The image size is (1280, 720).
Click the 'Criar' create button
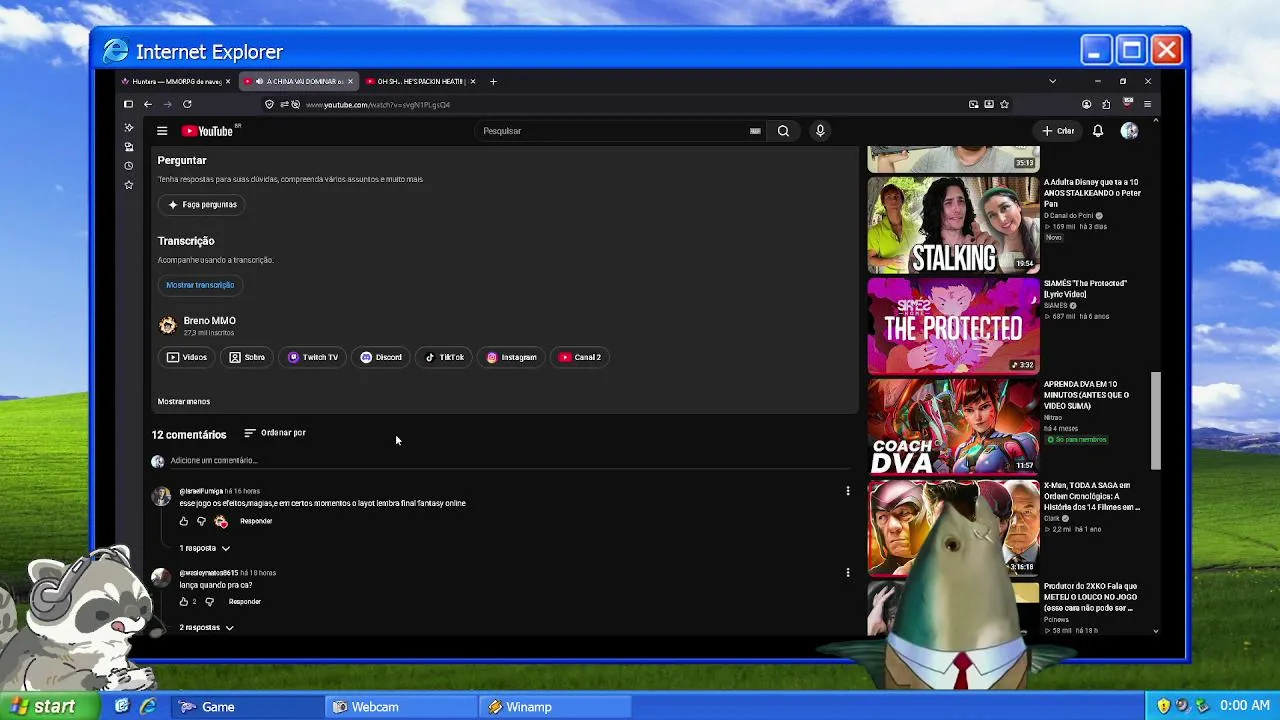pos(1058,131)
